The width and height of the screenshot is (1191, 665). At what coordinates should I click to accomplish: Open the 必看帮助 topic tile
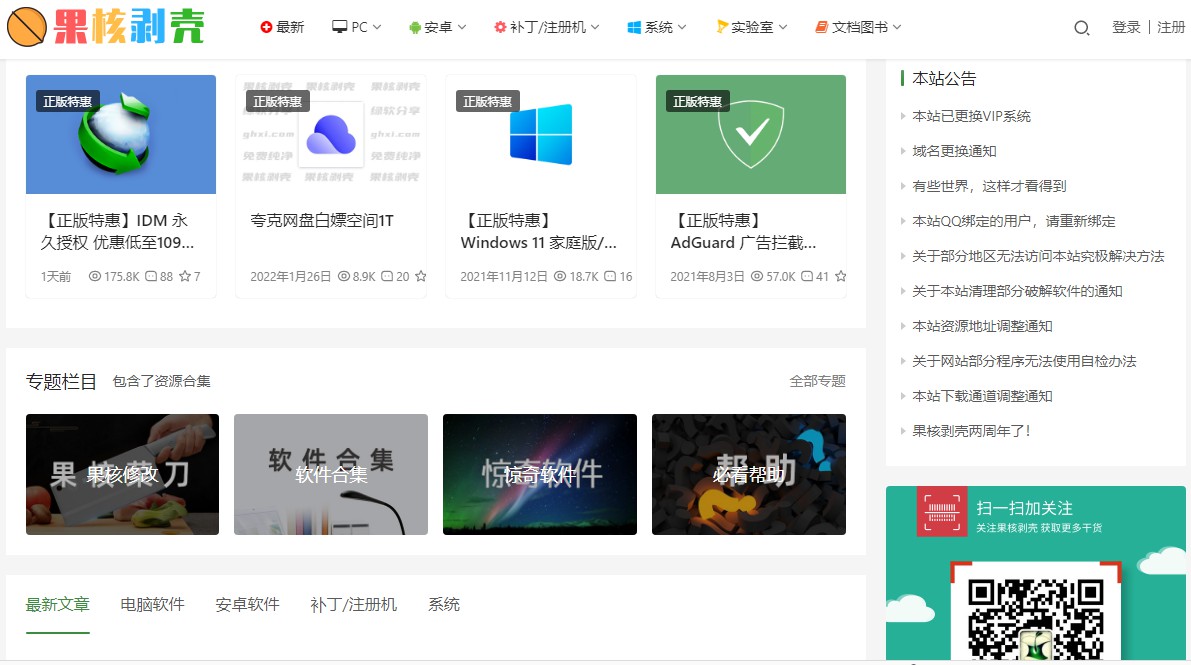(749, 474)
